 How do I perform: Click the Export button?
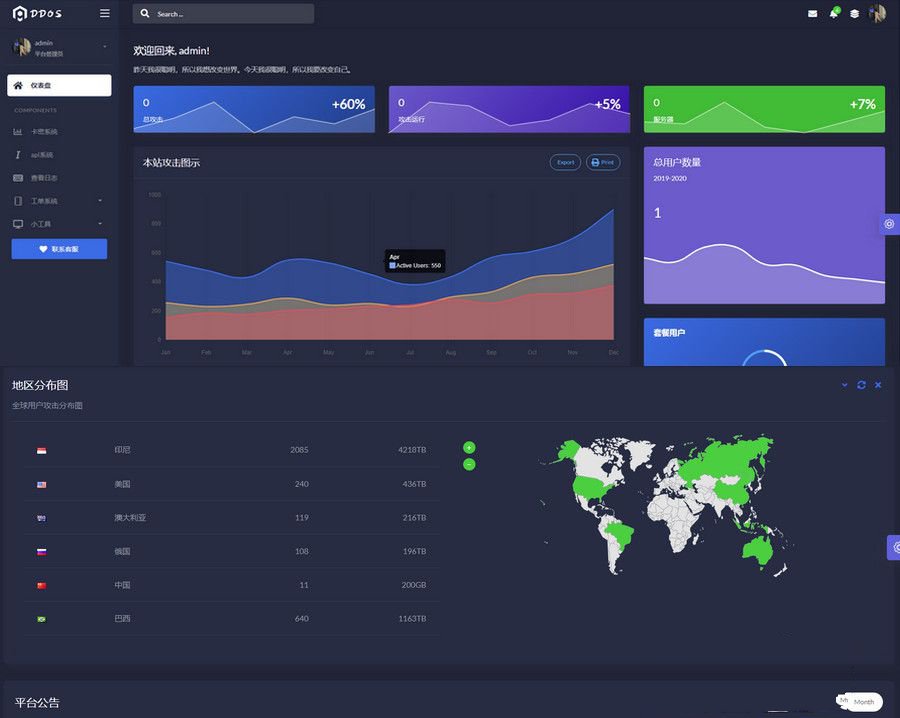(565, 162)
